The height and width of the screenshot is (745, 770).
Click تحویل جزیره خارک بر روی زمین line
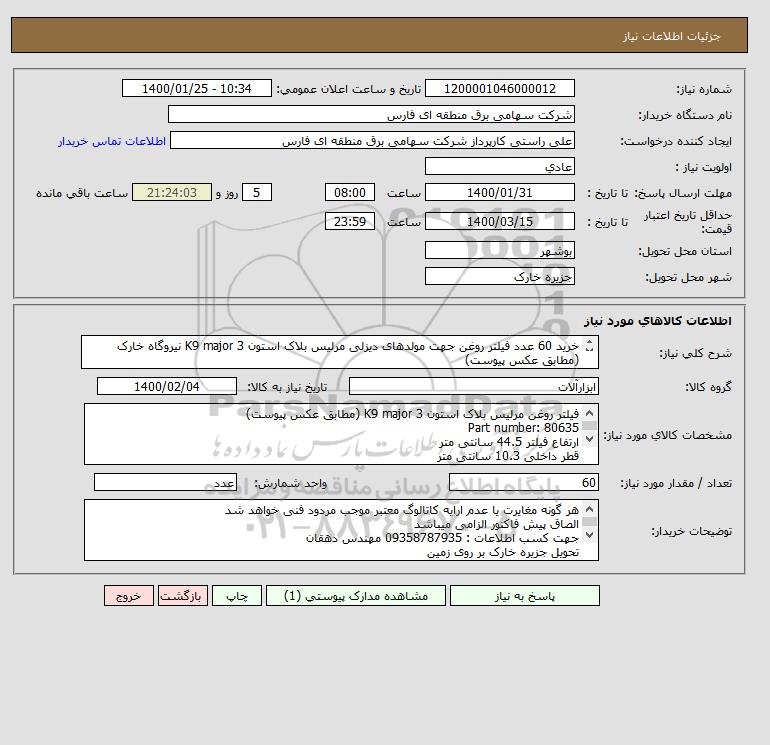503,552
